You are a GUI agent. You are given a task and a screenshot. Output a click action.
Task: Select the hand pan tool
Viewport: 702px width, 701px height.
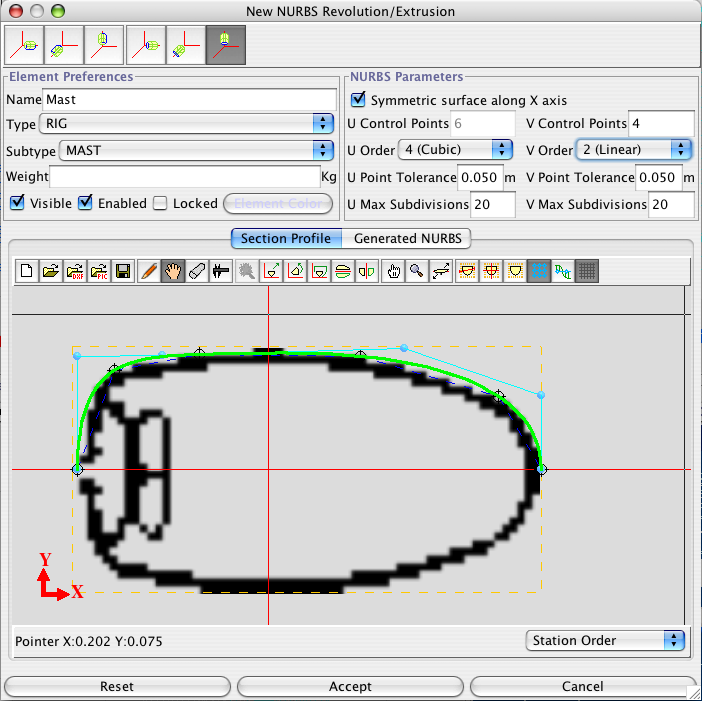point(173,270)
